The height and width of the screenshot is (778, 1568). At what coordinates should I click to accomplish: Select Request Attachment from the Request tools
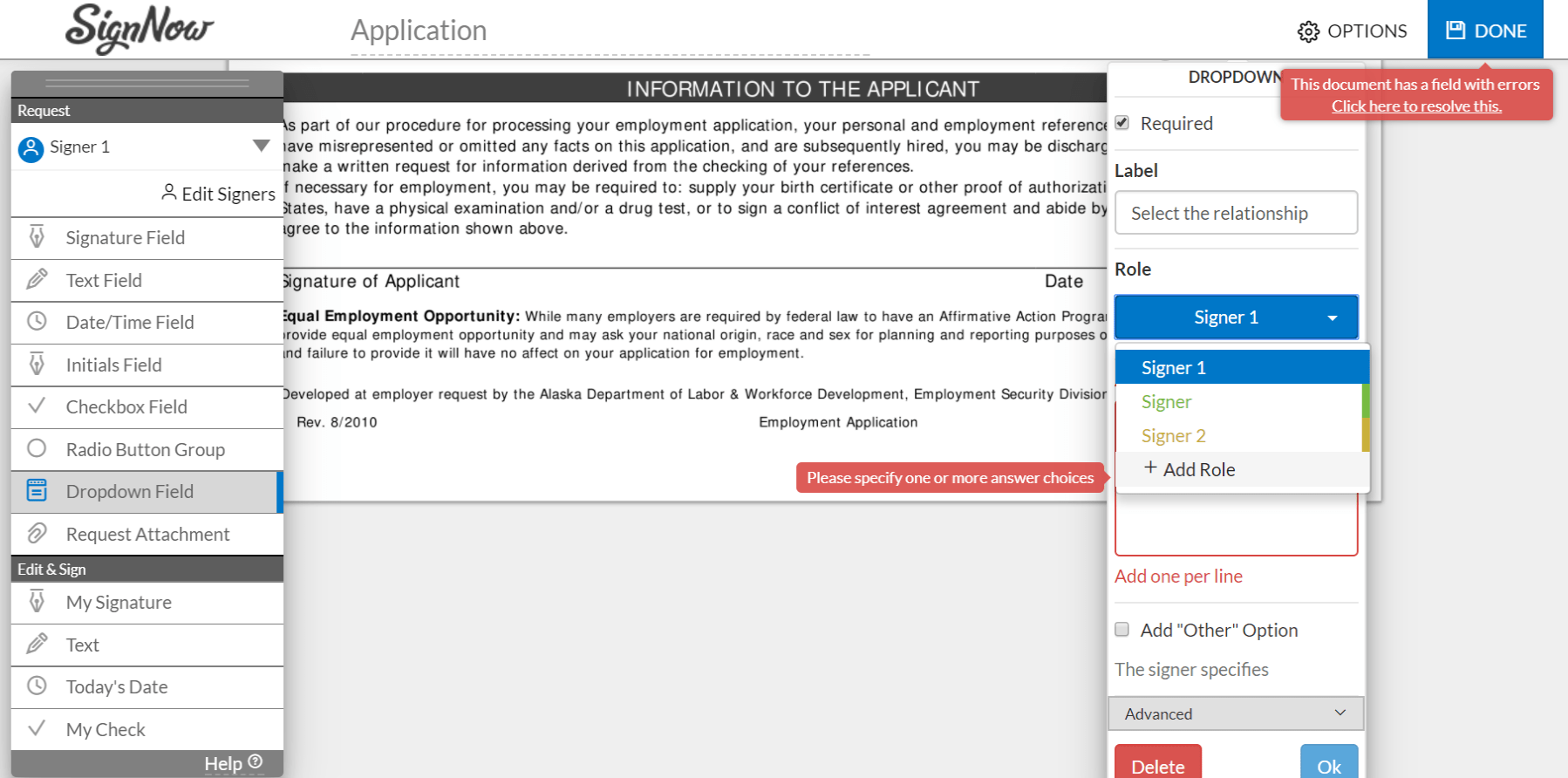pos(147,535)
